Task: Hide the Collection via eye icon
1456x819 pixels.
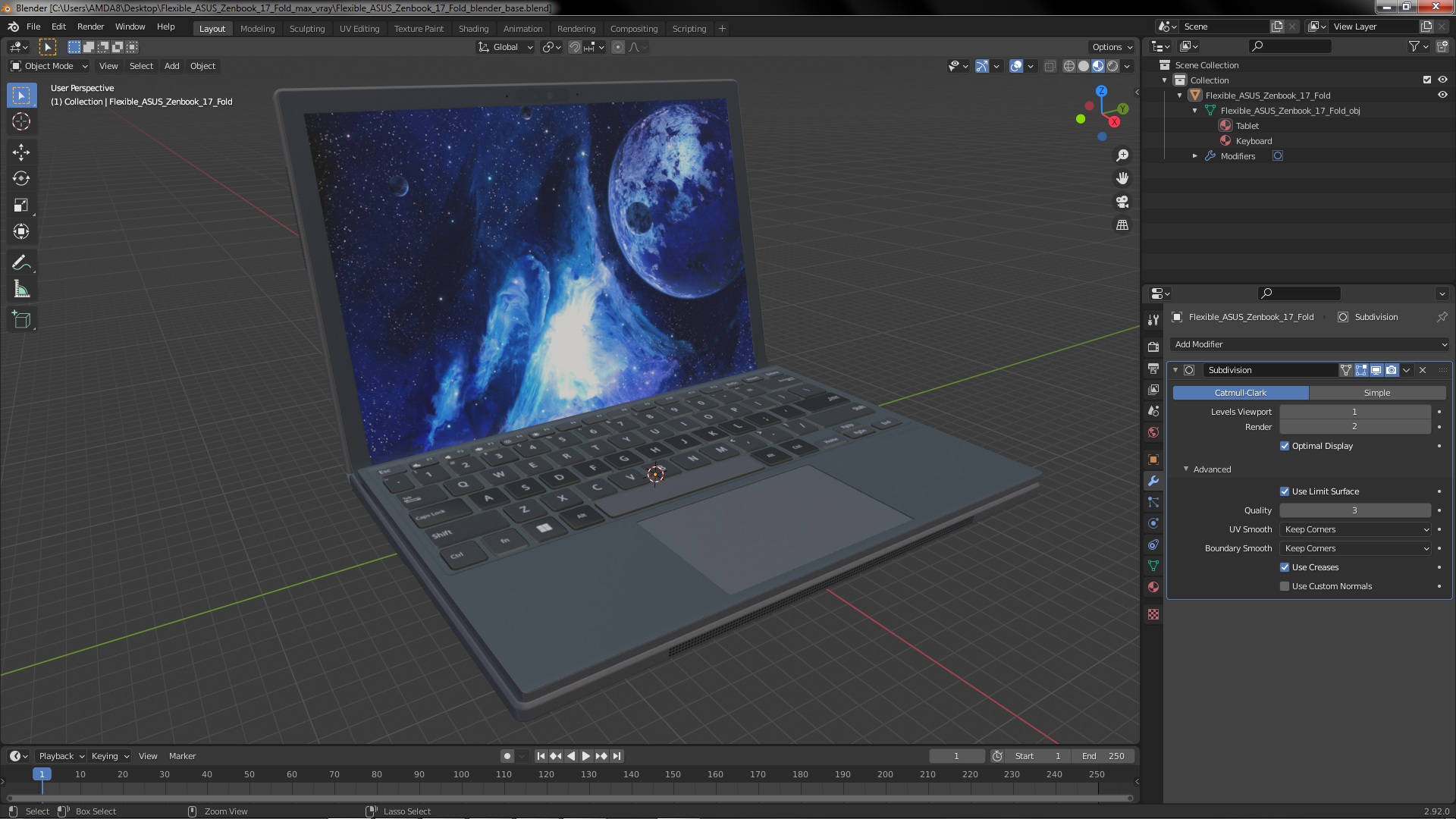Action: 1442,80
